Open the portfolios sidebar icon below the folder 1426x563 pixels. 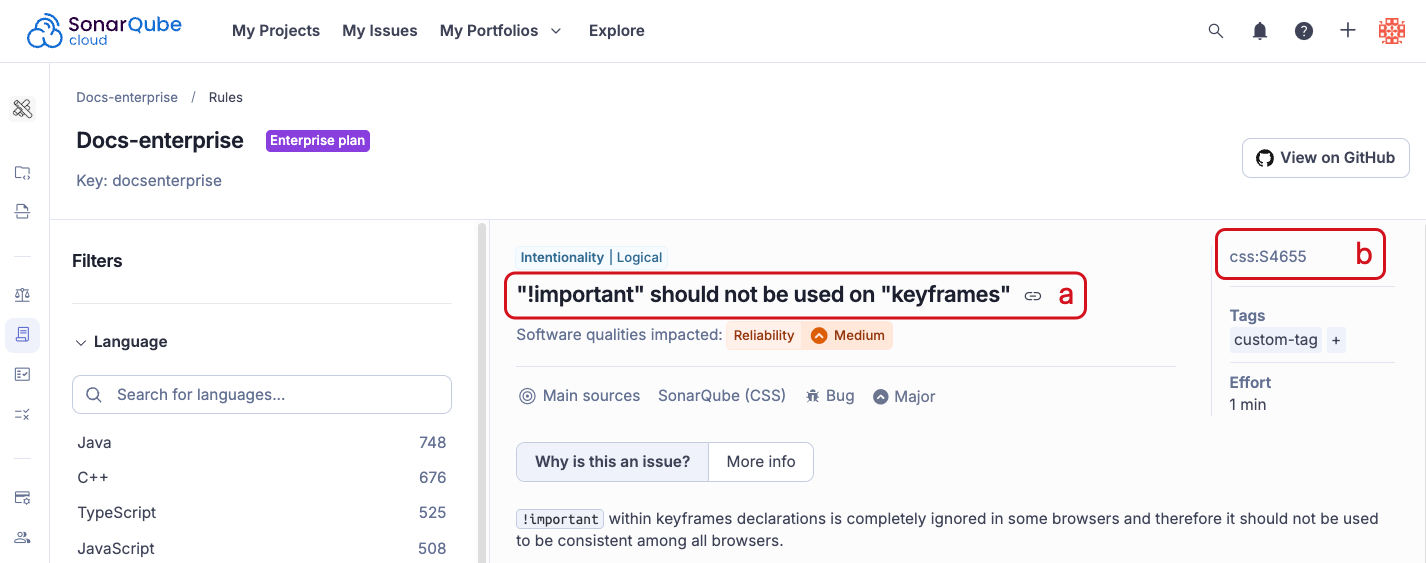22,211
